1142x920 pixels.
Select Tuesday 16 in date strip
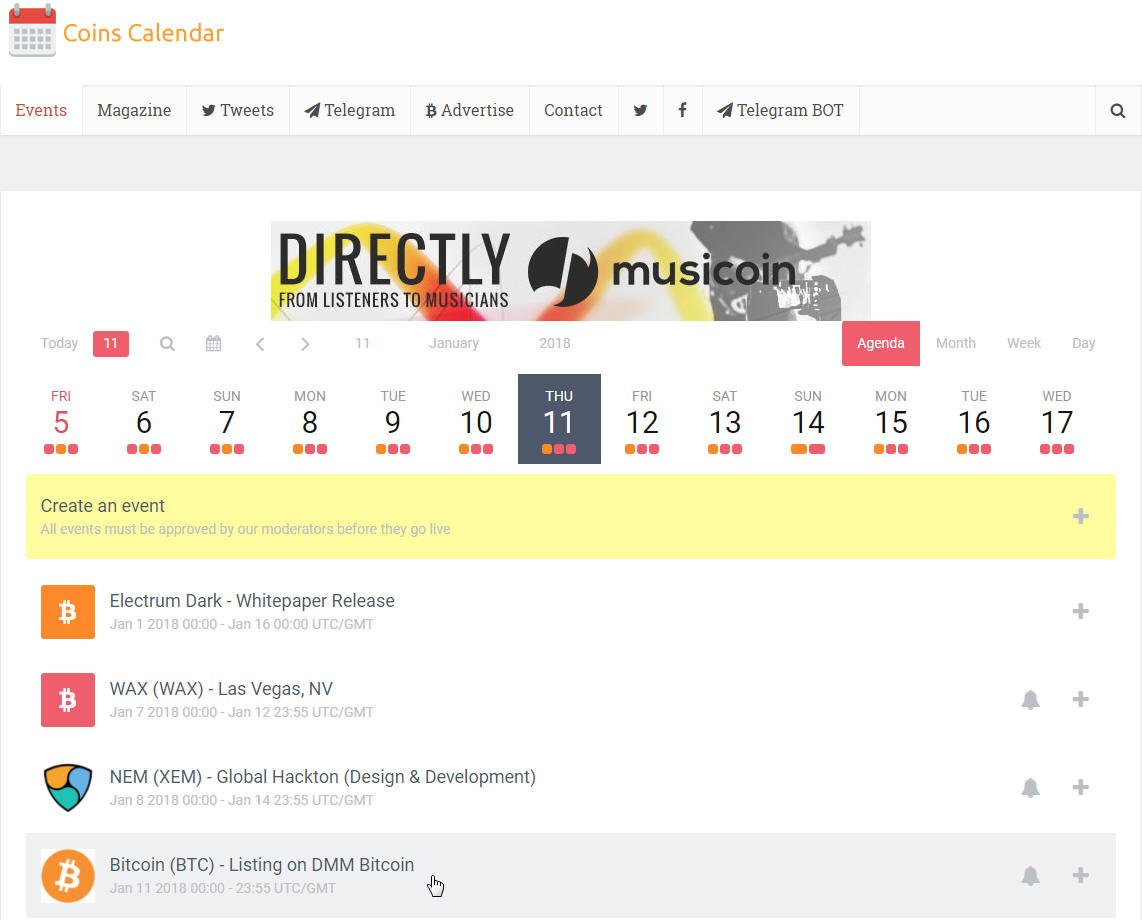click(x=974, y=419)
